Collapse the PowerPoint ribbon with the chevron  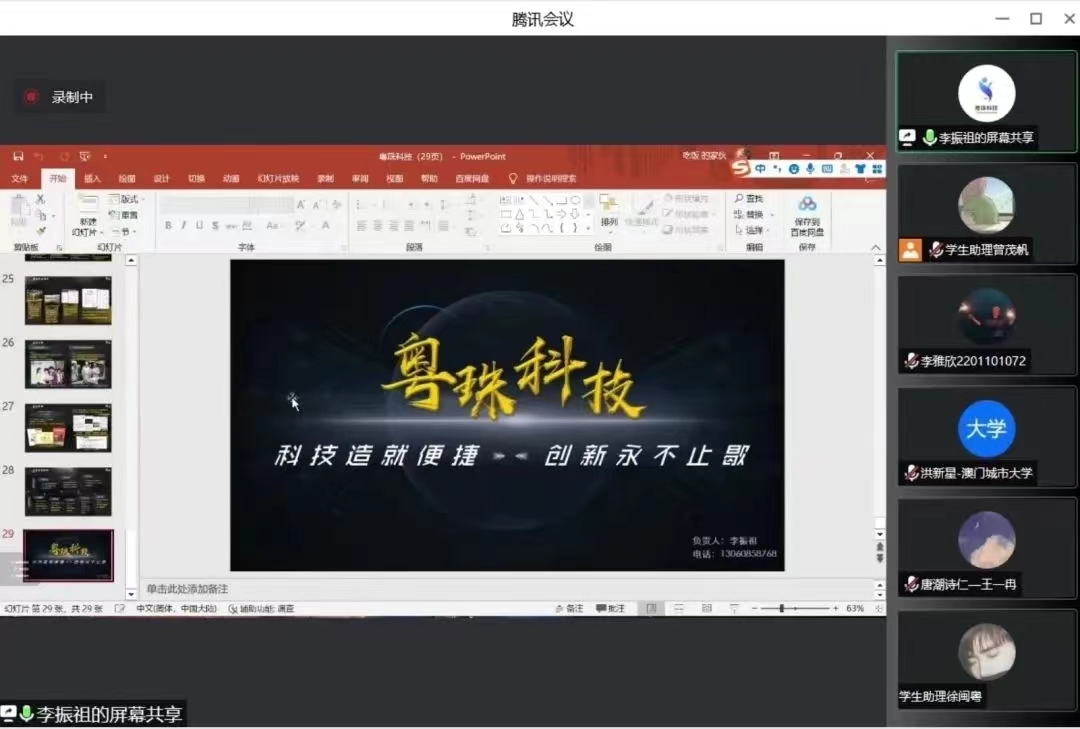875,247
